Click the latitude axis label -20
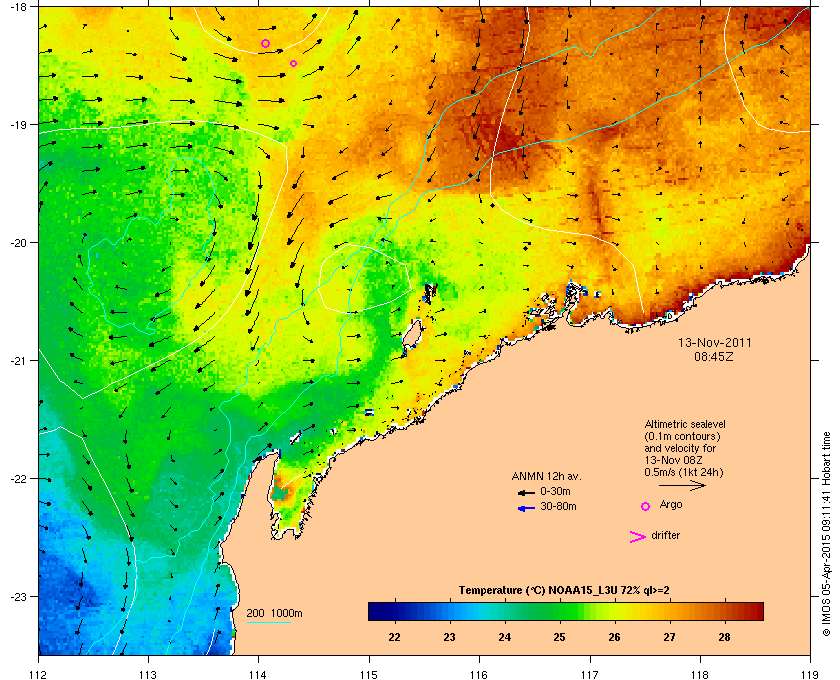Image resolution: width=840 pixels, height=680 pixels. (x=19, y=243)
